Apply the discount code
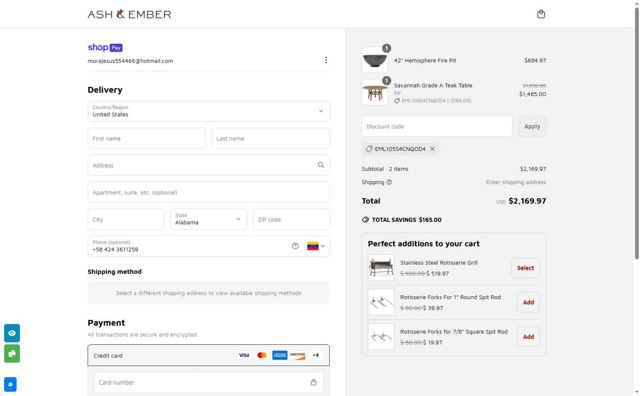The height and width of the screenshot is (396, 640). (532, 127)
